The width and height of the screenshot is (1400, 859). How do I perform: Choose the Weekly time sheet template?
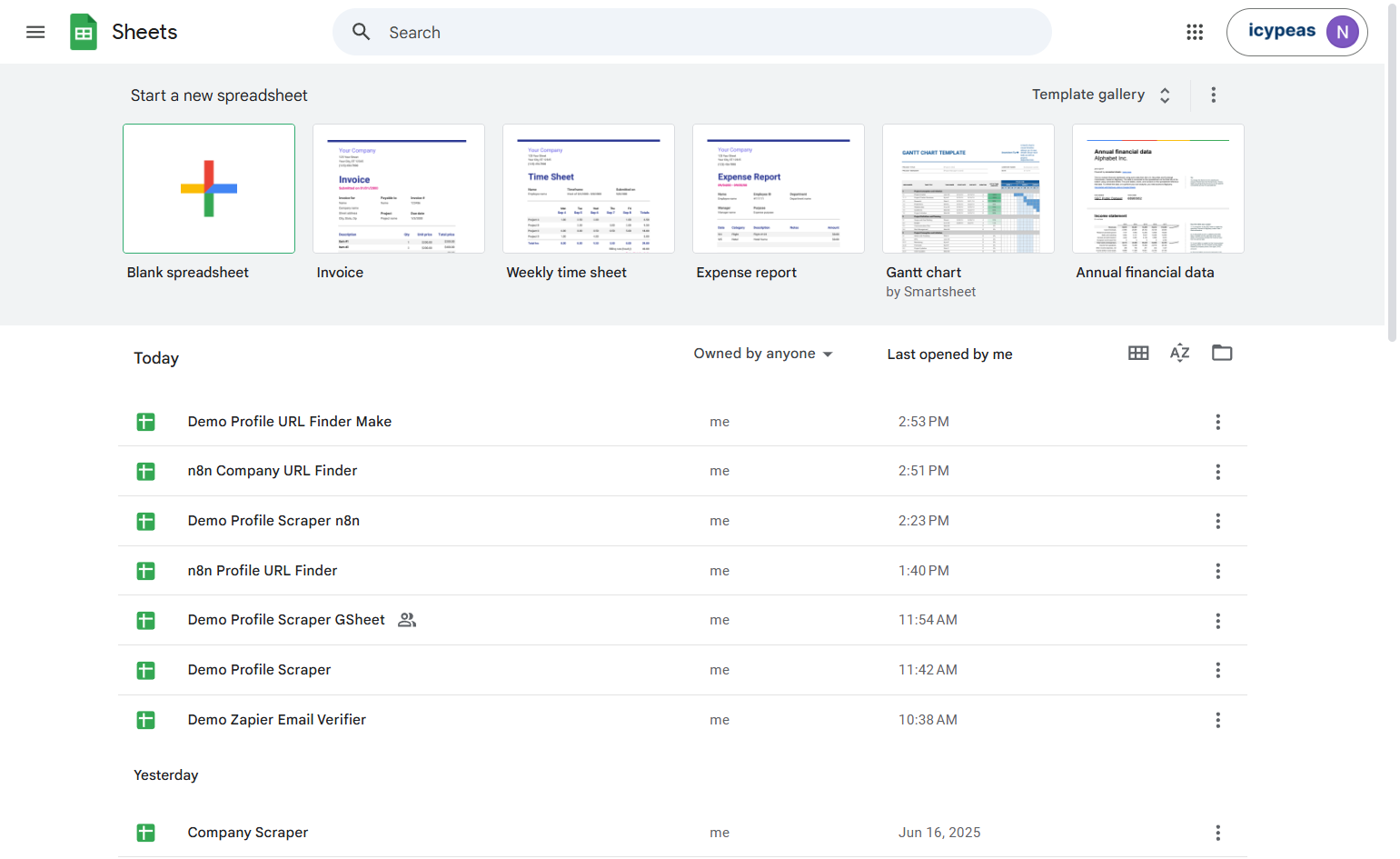589,188
